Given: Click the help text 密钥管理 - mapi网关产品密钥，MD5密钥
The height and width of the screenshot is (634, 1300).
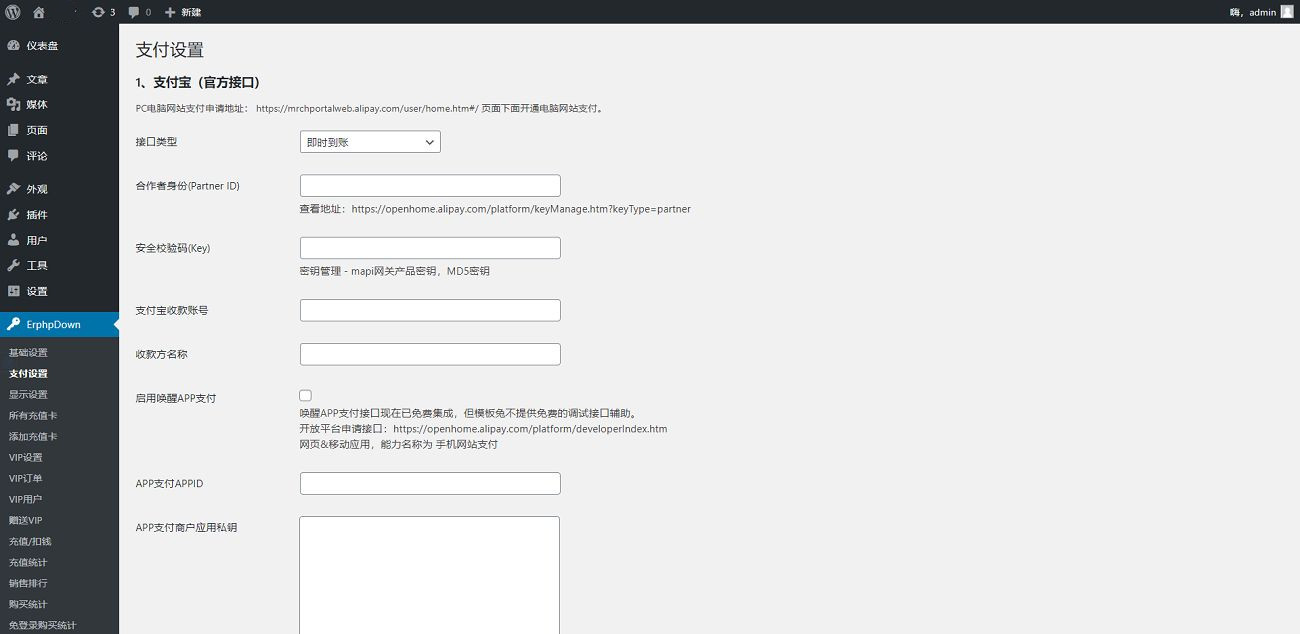Looking at the screenshot, I should pos(395,271).
